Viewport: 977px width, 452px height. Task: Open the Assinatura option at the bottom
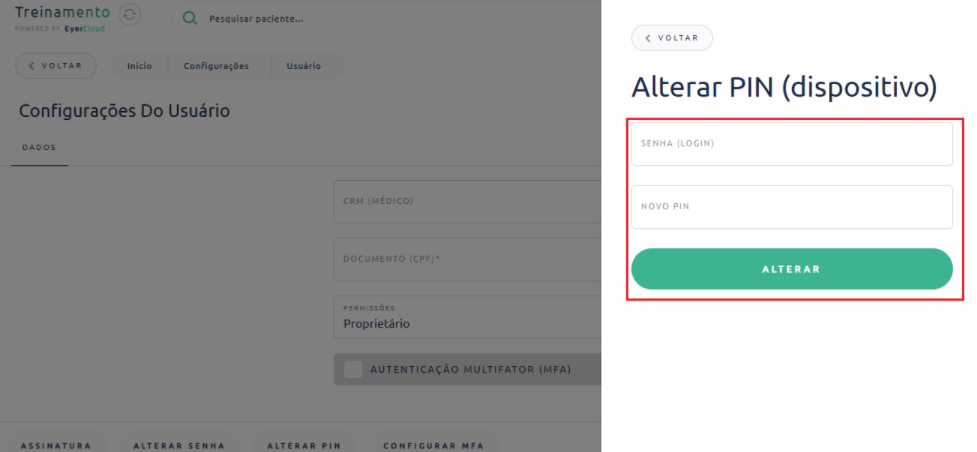[x=56, y=445]
